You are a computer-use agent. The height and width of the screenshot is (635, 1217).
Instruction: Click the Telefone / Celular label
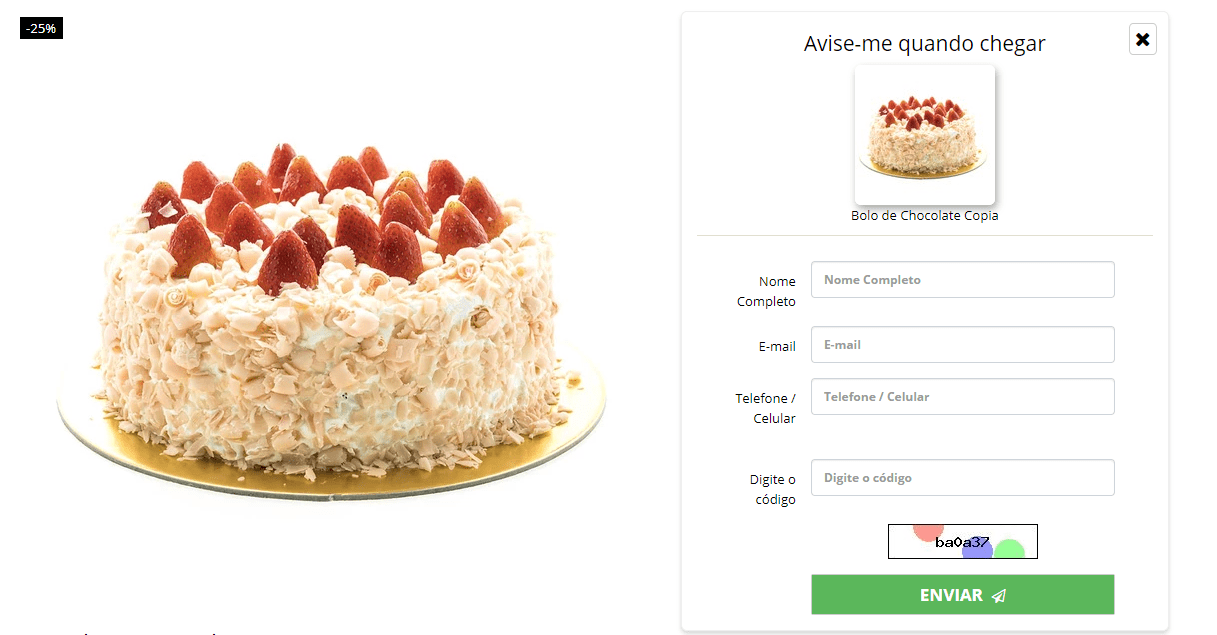[x=766, y=408]
